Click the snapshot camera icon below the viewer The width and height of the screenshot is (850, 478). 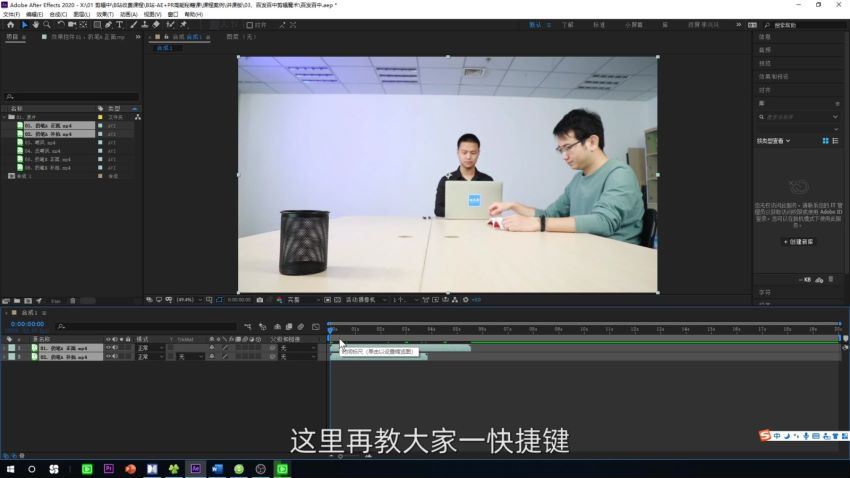(x=260, y=299)
